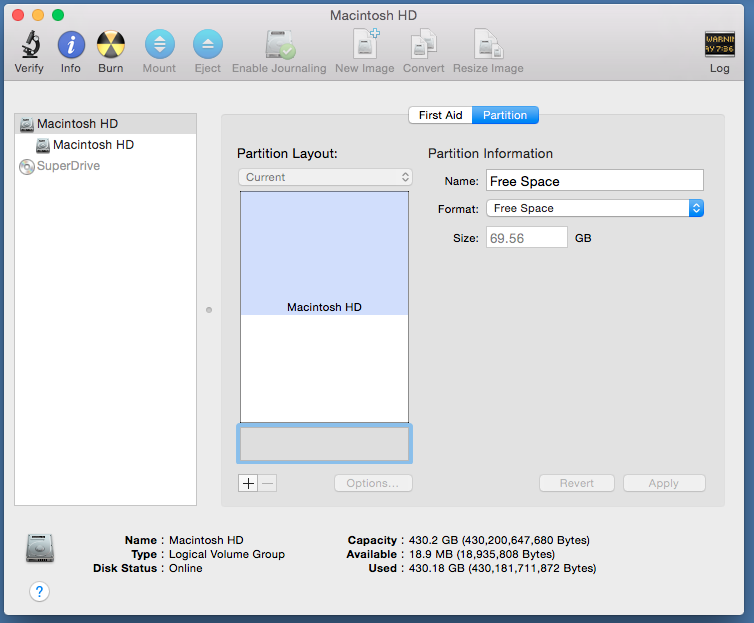Click the New Image icon
Image resolution: width=754 pixels, height=623 pixels.
(365, 44)
